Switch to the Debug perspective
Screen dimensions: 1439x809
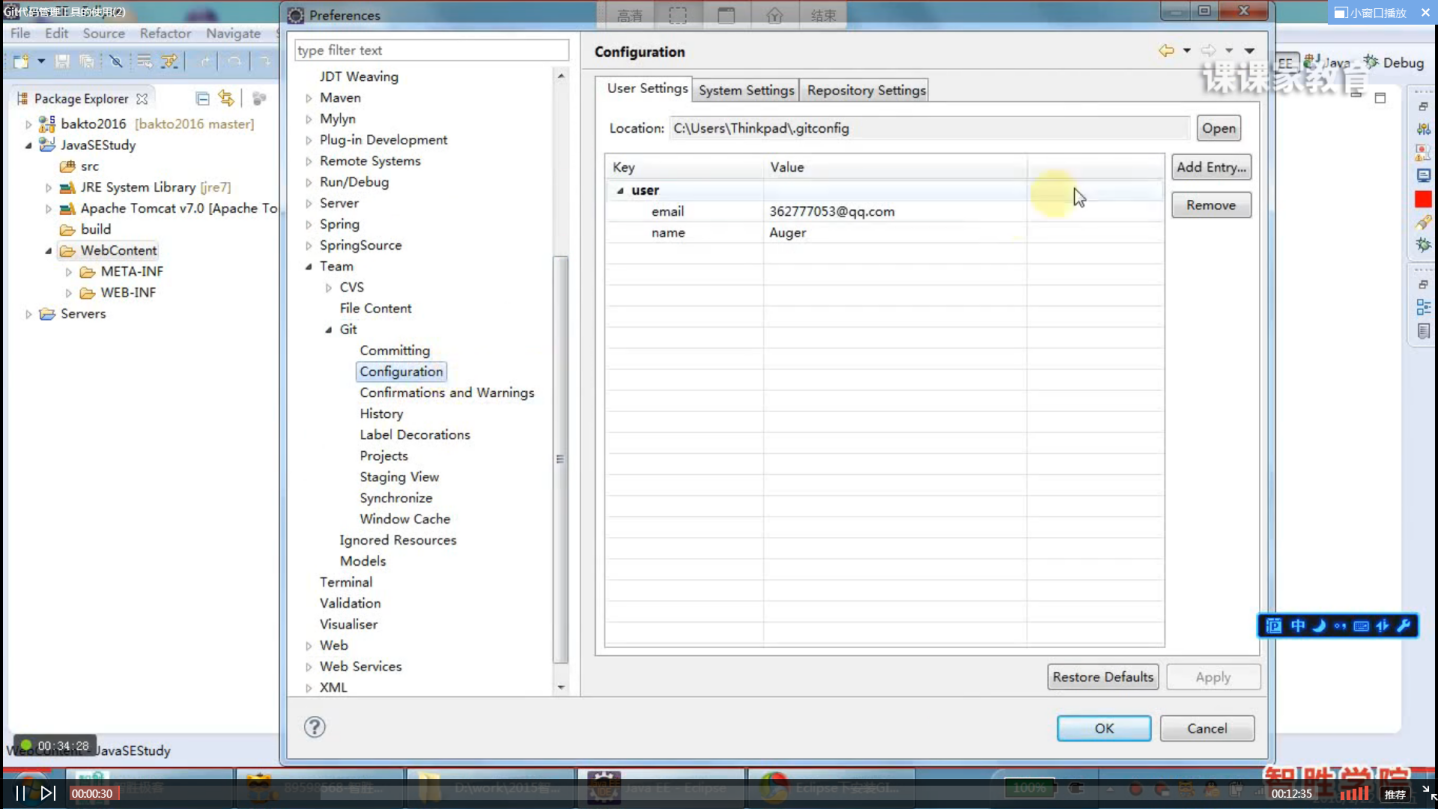tap(1394, 62)
